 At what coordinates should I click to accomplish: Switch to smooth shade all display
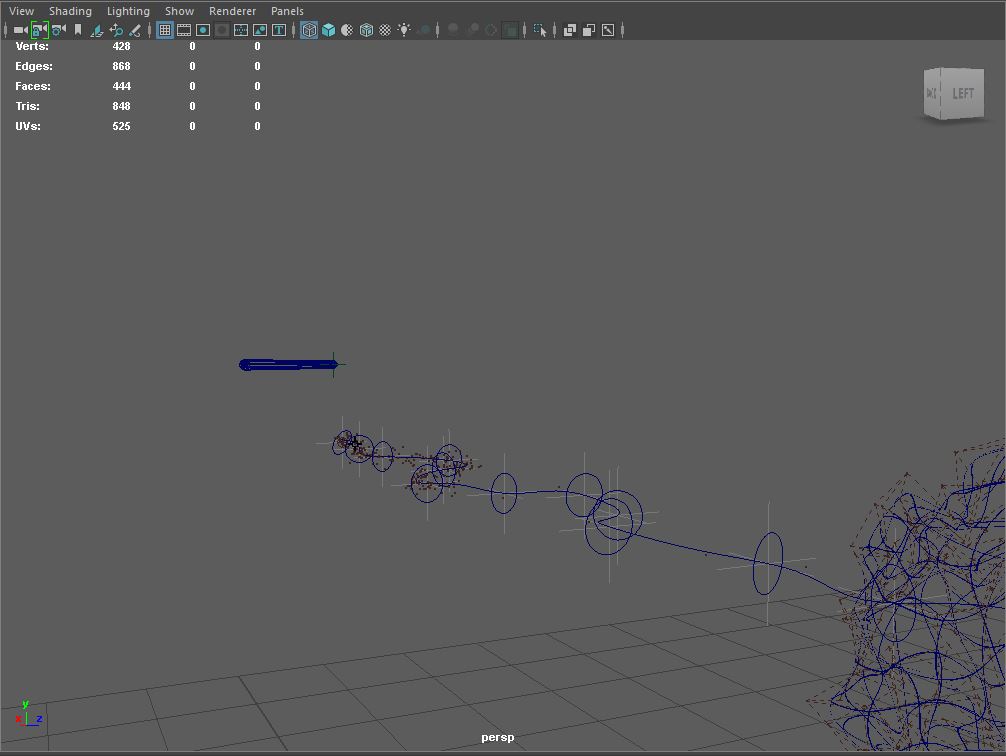coord(329,30)
